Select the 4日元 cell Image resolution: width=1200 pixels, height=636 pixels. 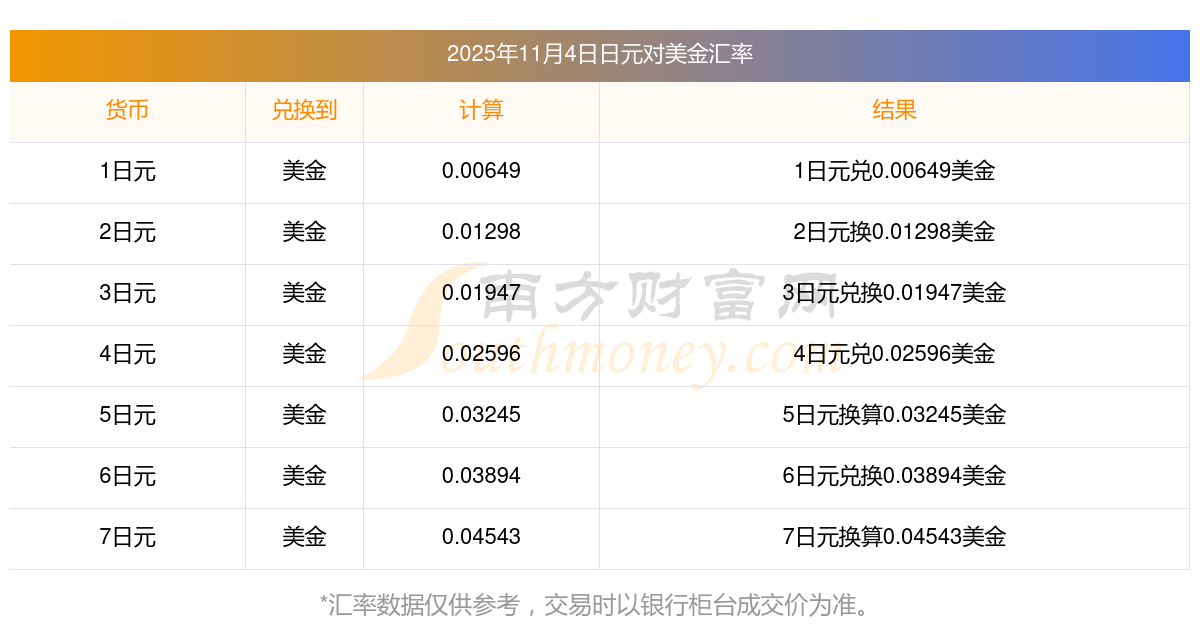128,354
